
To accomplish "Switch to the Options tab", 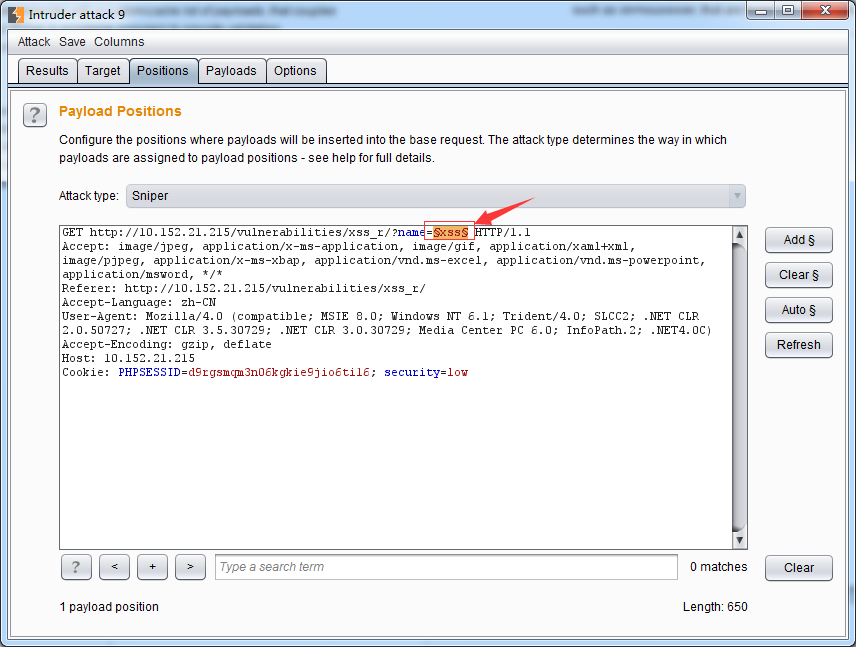I will tap(295, 71).
